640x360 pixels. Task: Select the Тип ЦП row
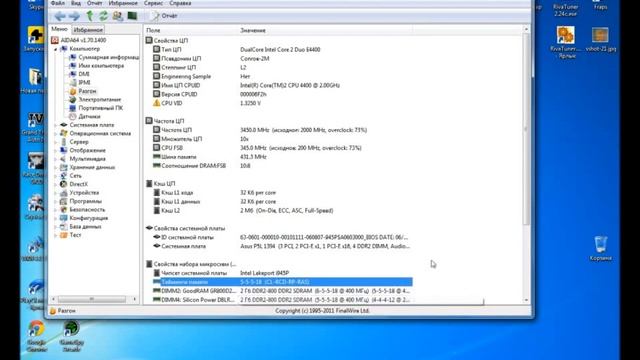[278, 49]
